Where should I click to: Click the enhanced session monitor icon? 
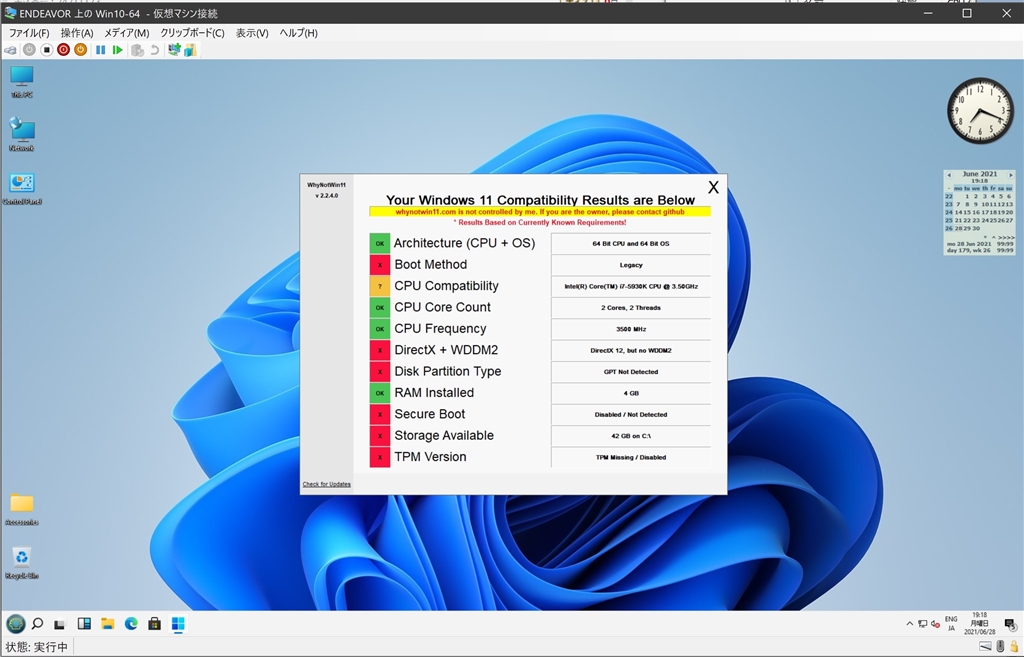click(x=174, y=50)
